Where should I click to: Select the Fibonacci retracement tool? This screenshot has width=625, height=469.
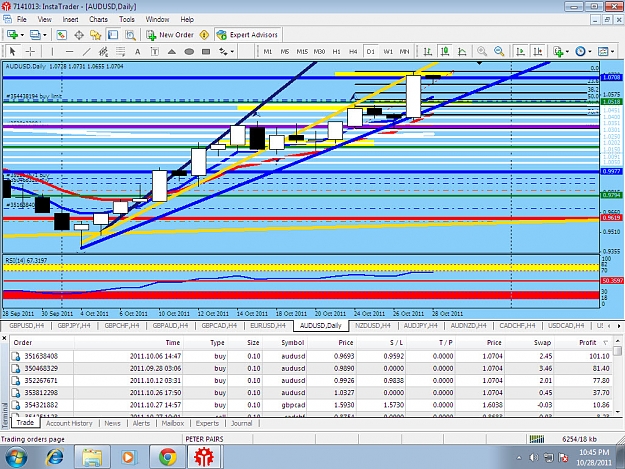pyautogui.click(x=120, y=51)
